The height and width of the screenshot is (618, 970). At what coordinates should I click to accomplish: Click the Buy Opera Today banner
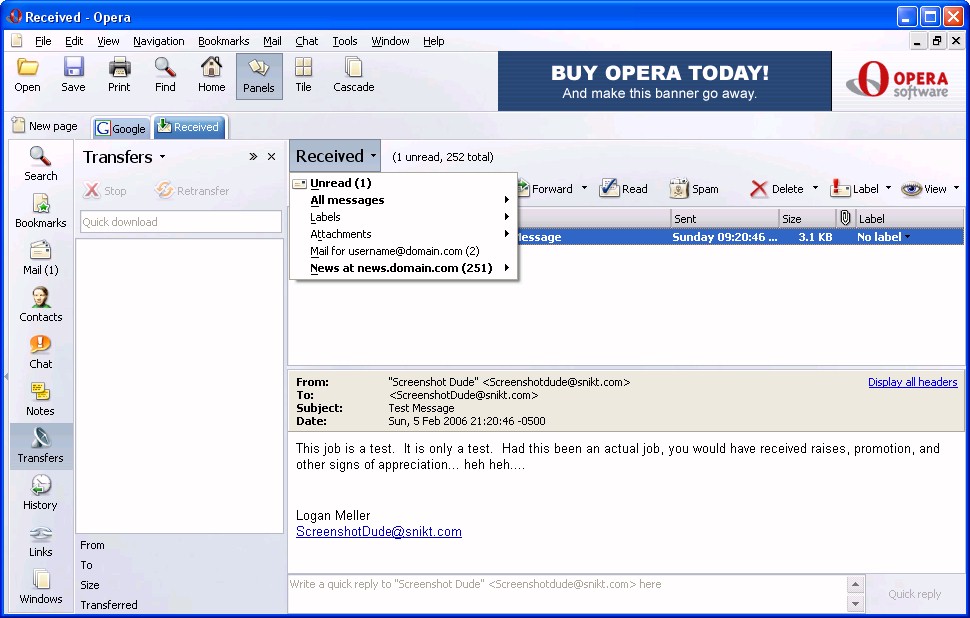tap(664, 81)
